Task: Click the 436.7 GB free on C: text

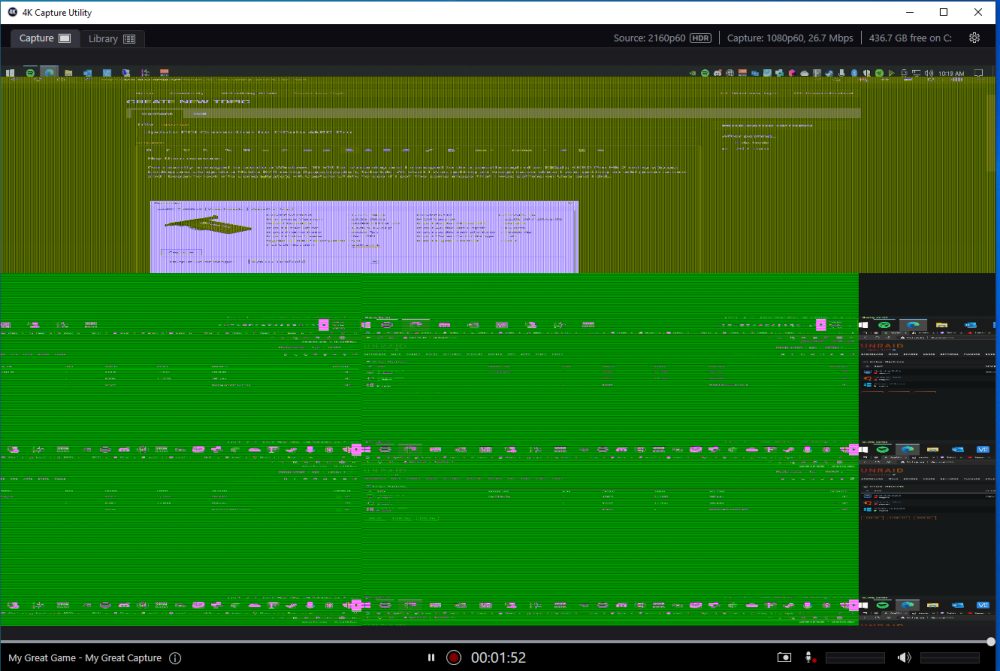Action: (910, 38)
